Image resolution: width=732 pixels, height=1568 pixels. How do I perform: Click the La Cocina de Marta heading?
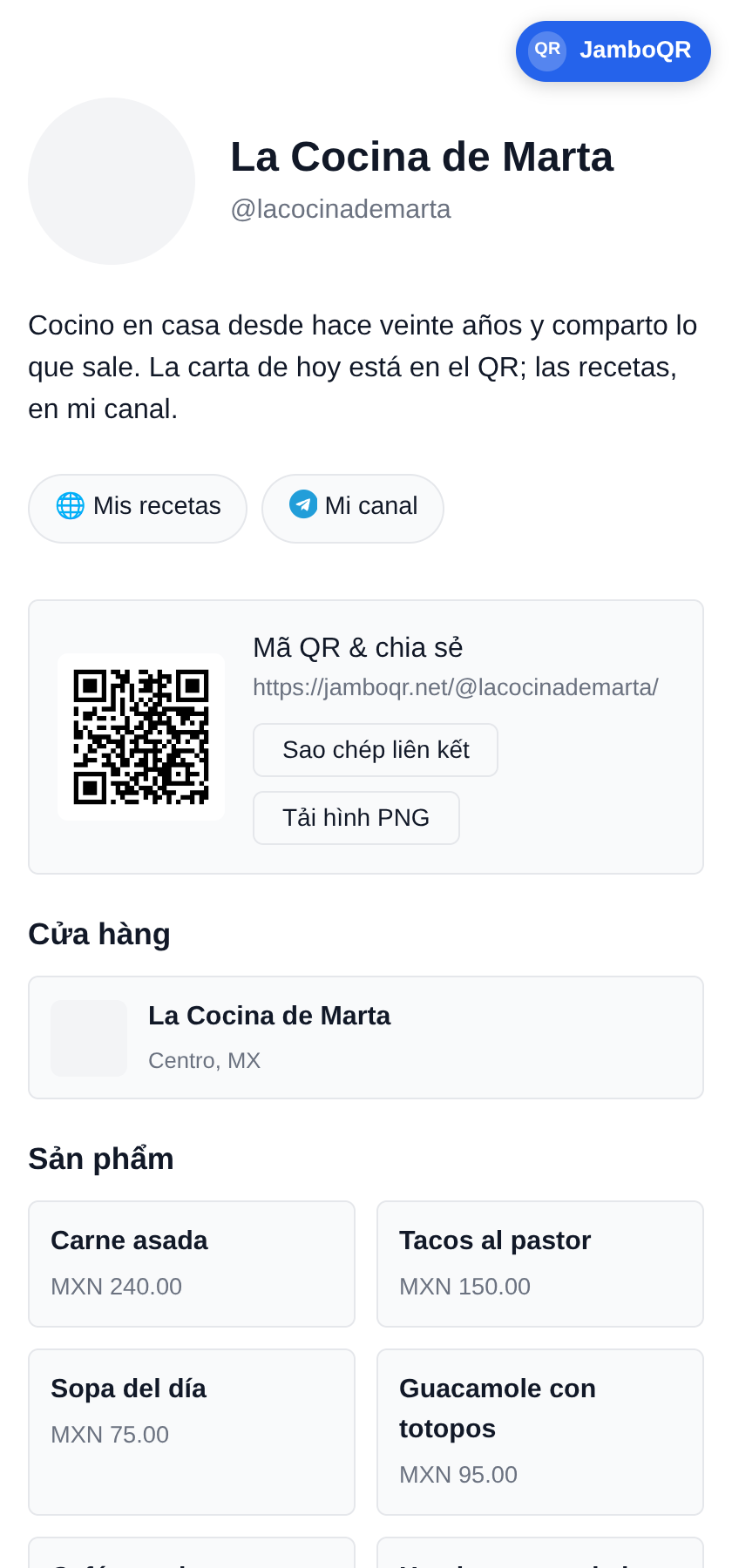(x=422, y=157)
